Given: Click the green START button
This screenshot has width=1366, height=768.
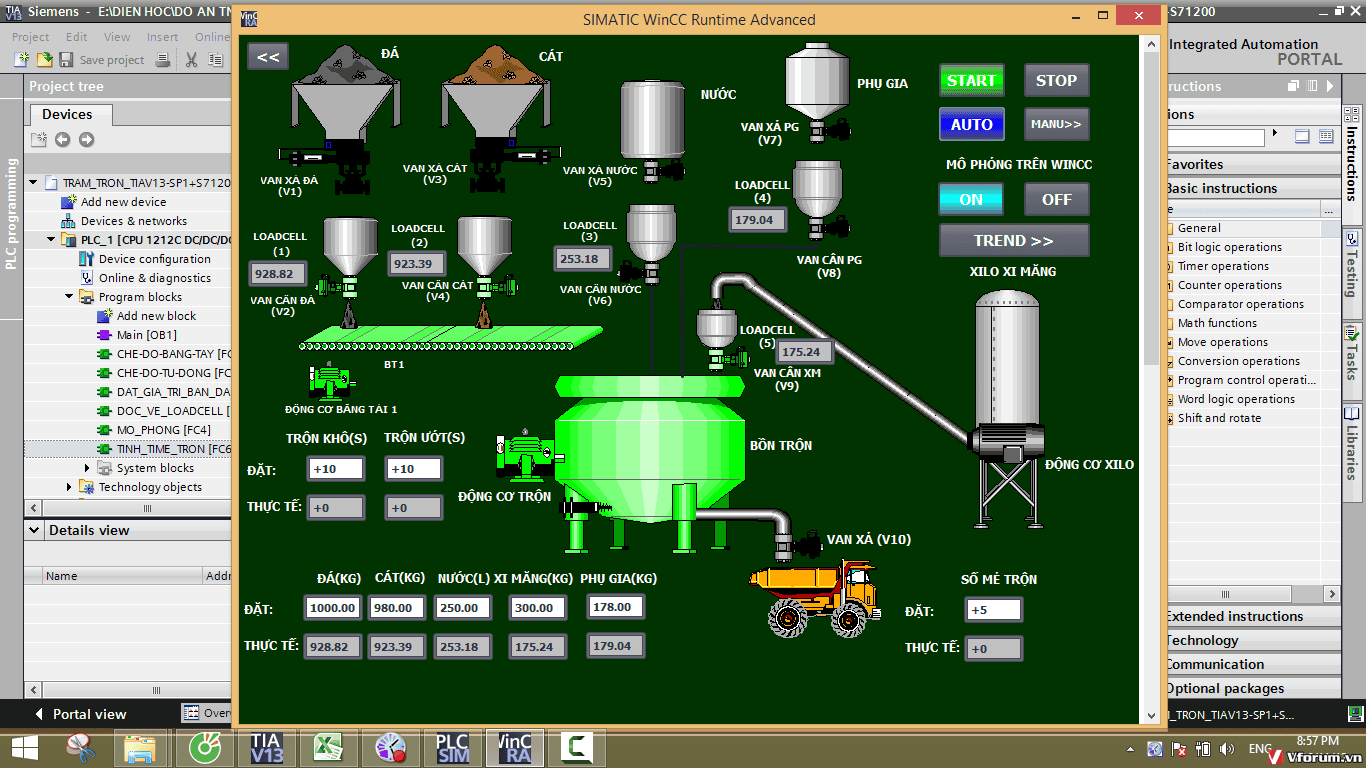Looking at the screenshot, I should 971,80.
